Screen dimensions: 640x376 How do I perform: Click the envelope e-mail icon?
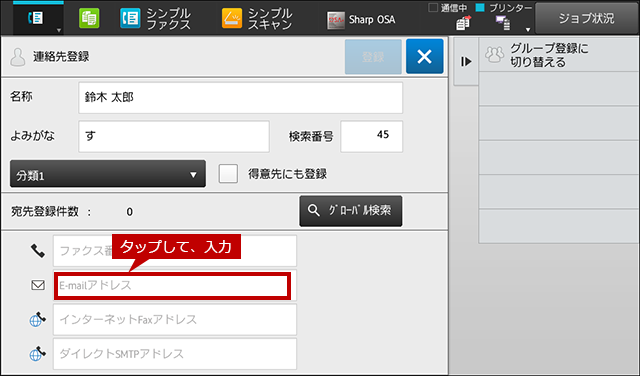coord(38,285)
